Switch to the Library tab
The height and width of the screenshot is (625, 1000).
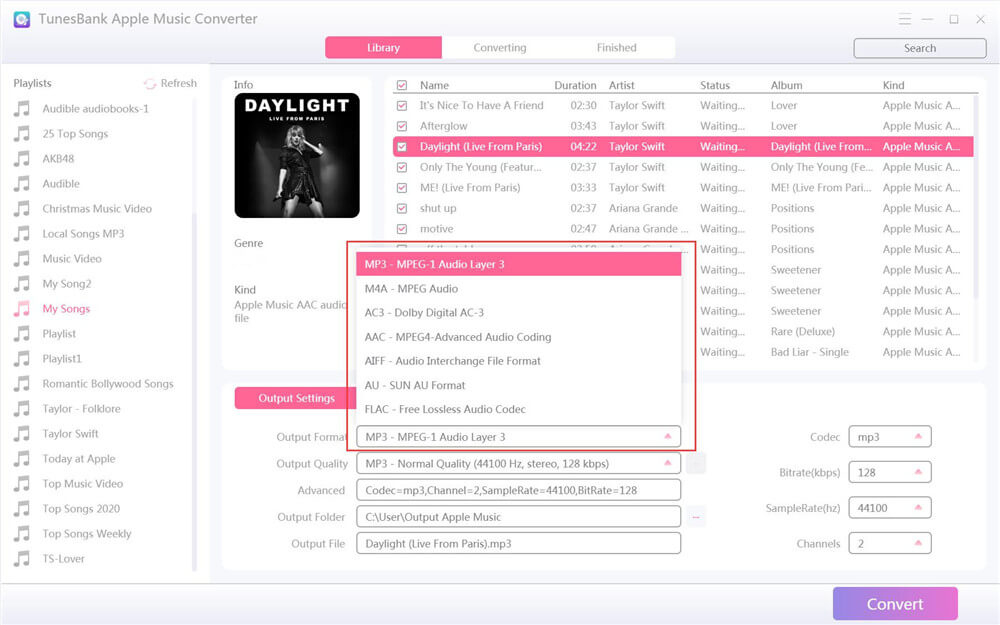tap(383, 48)
